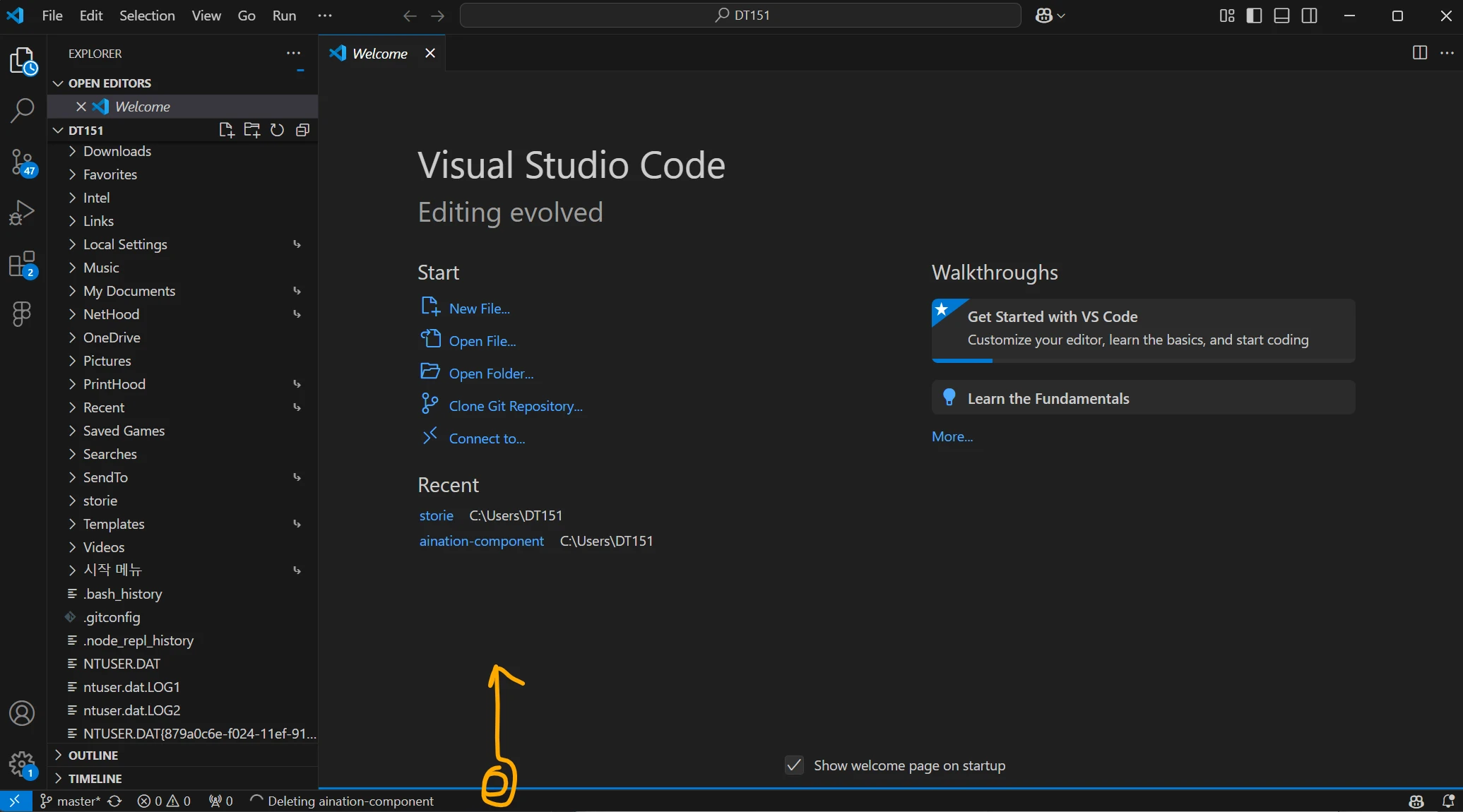This screenshot has width=1463, height=812.
Task: Expand the TIMELINE section
Action: click(x=182, y=779)
